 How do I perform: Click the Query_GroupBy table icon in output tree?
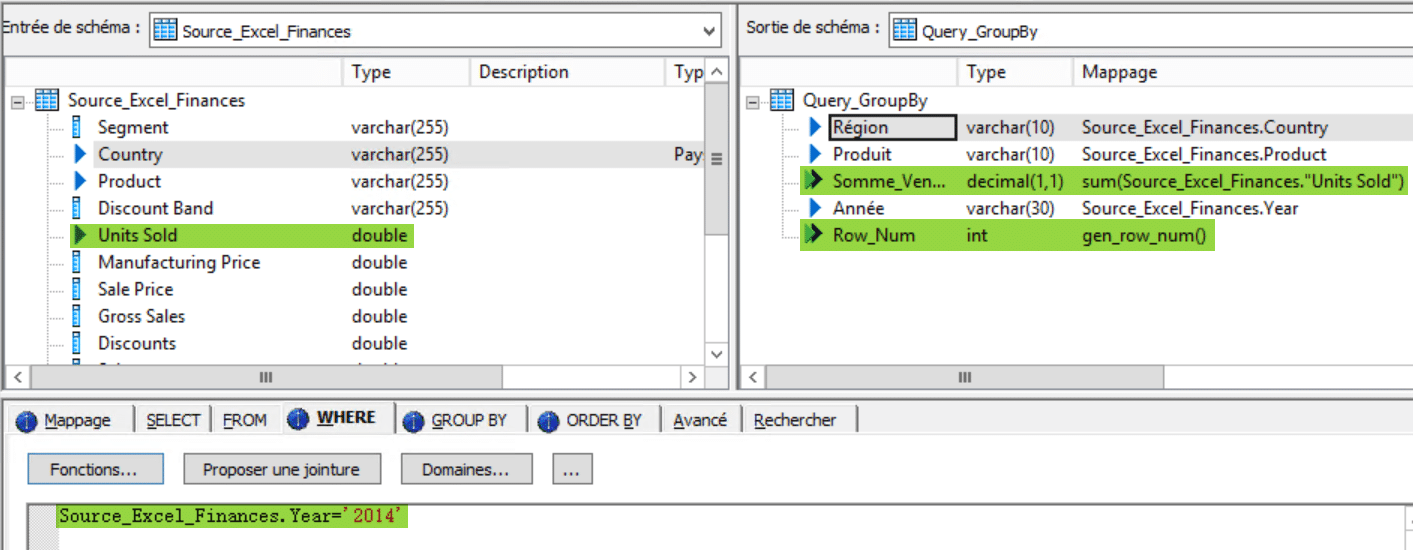point(782,101)
